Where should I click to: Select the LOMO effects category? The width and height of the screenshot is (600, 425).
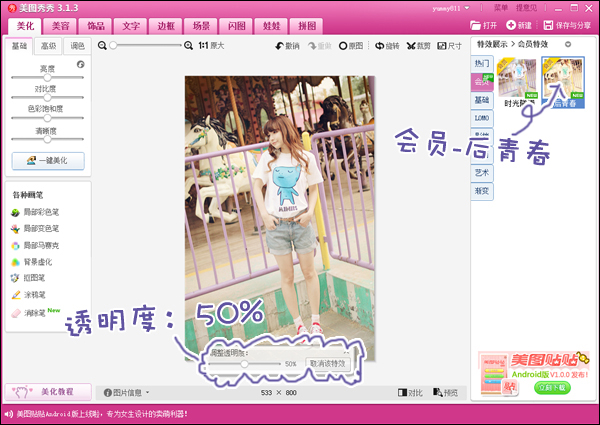(482, 118)
